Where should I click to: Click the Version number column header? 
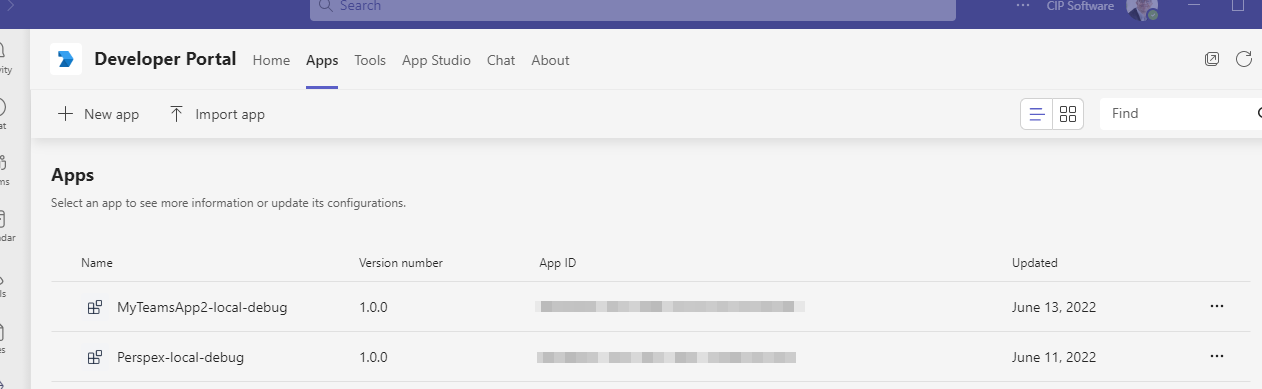coord(401,263)
